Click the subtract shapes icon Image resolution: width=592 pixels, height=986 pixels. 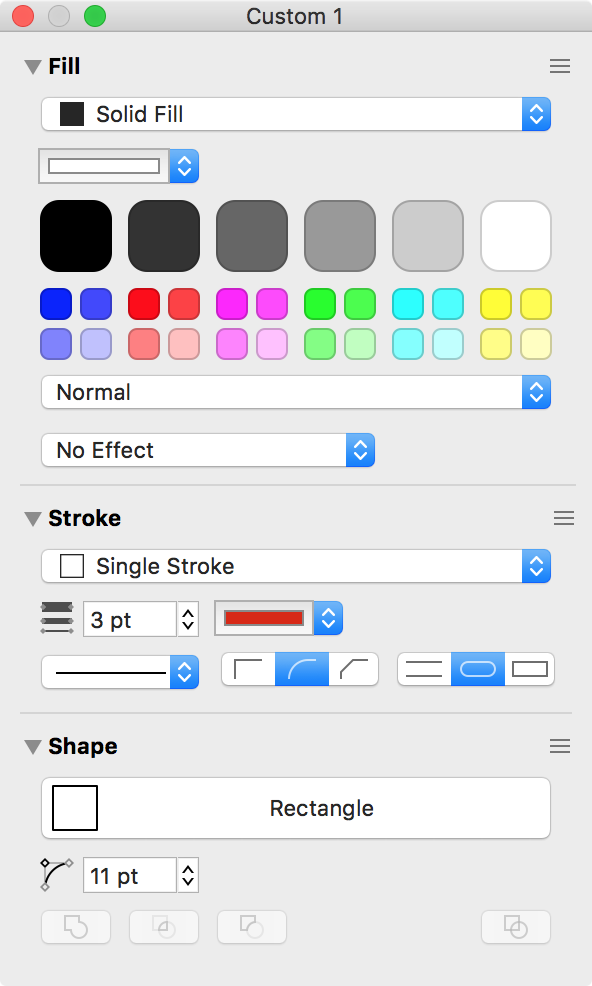[x=252, y=927]
